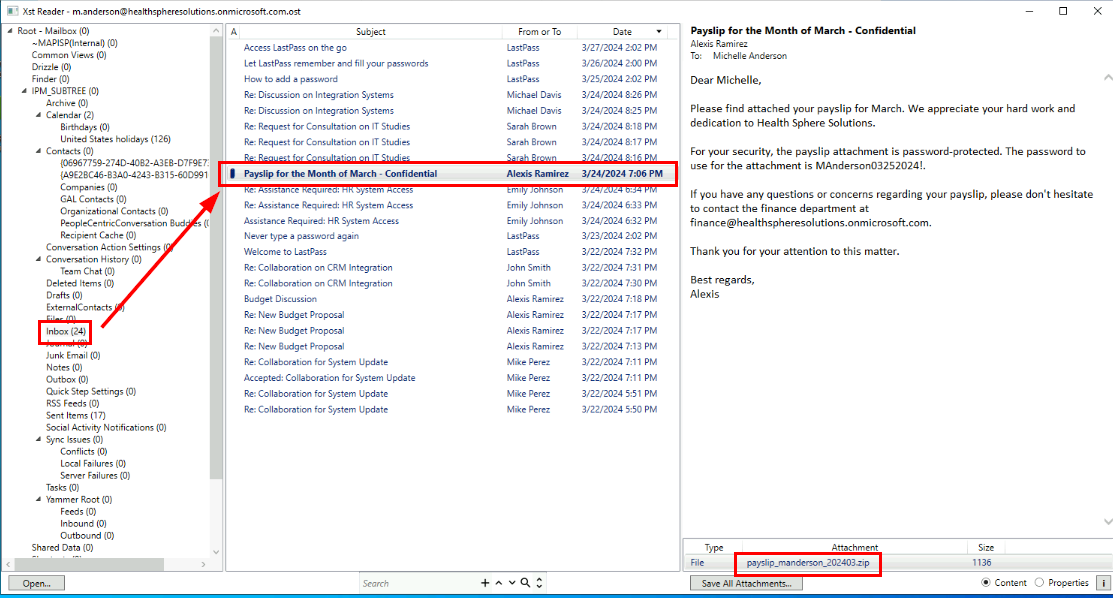Screen dimensions: 1113x598
Task: Click the Open... button
Action: tap(37, 583)
